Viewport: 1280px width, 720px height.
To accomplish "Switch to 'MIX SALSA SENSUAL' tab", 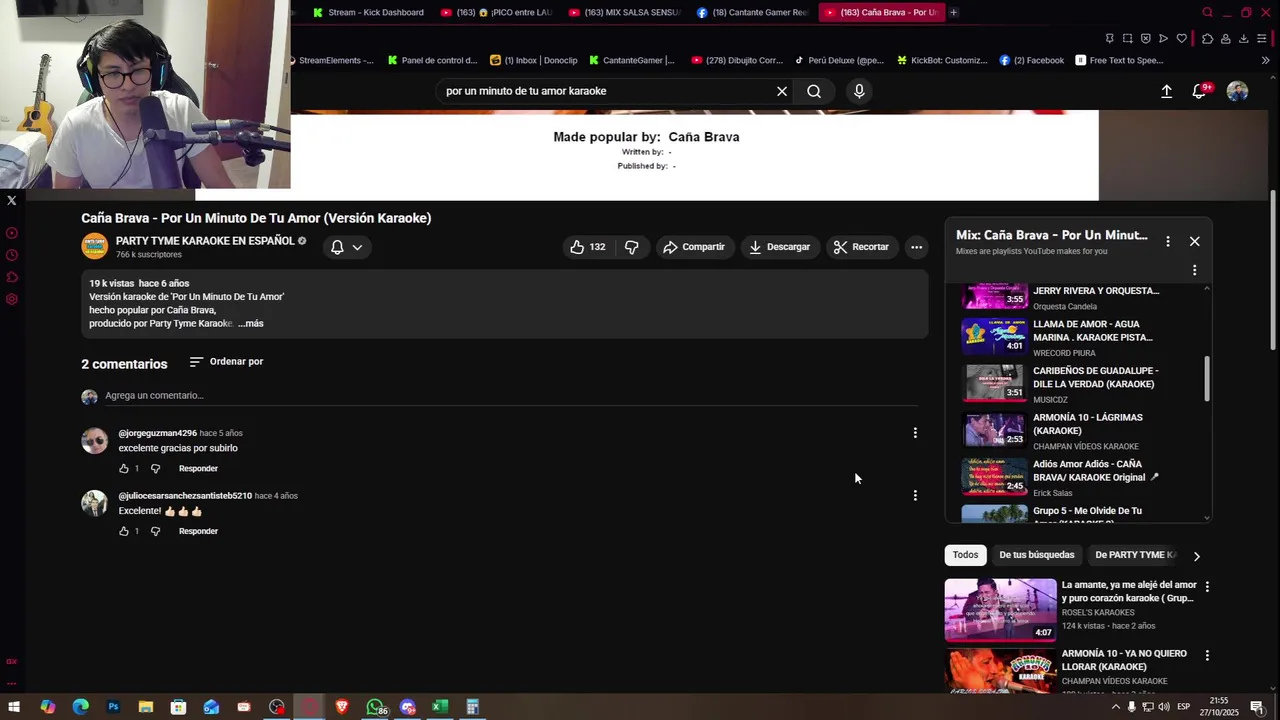I will point(625,13).
